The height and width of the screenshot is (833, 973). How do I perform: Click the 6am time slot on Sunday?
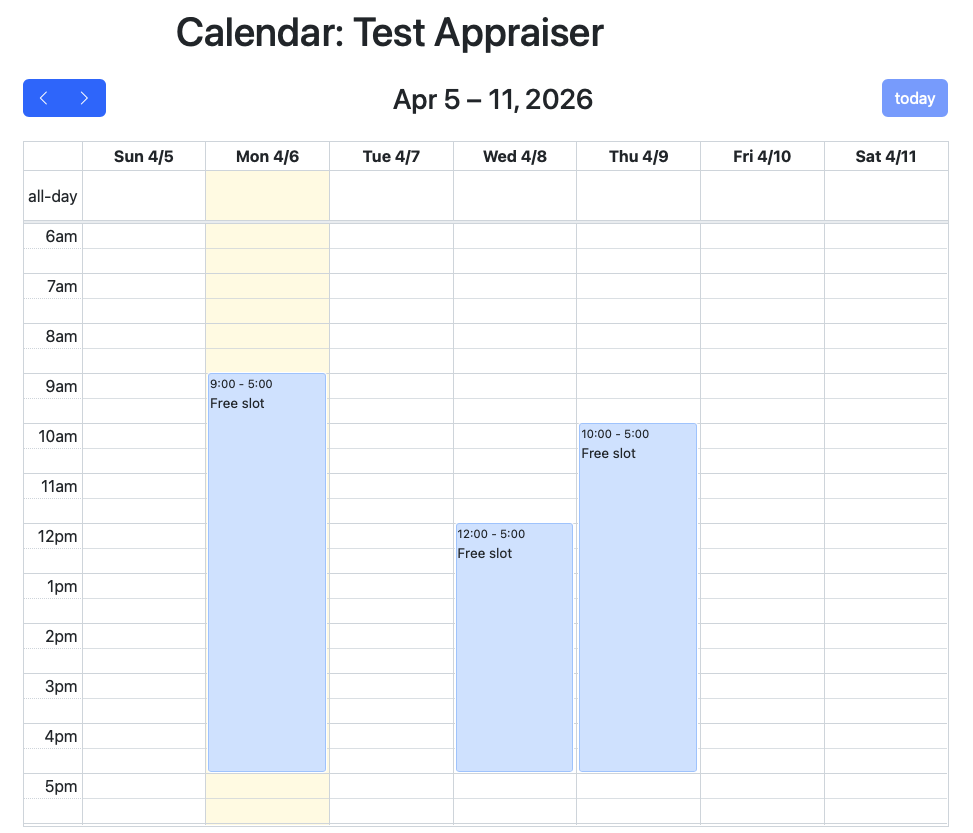pos(144,236)
